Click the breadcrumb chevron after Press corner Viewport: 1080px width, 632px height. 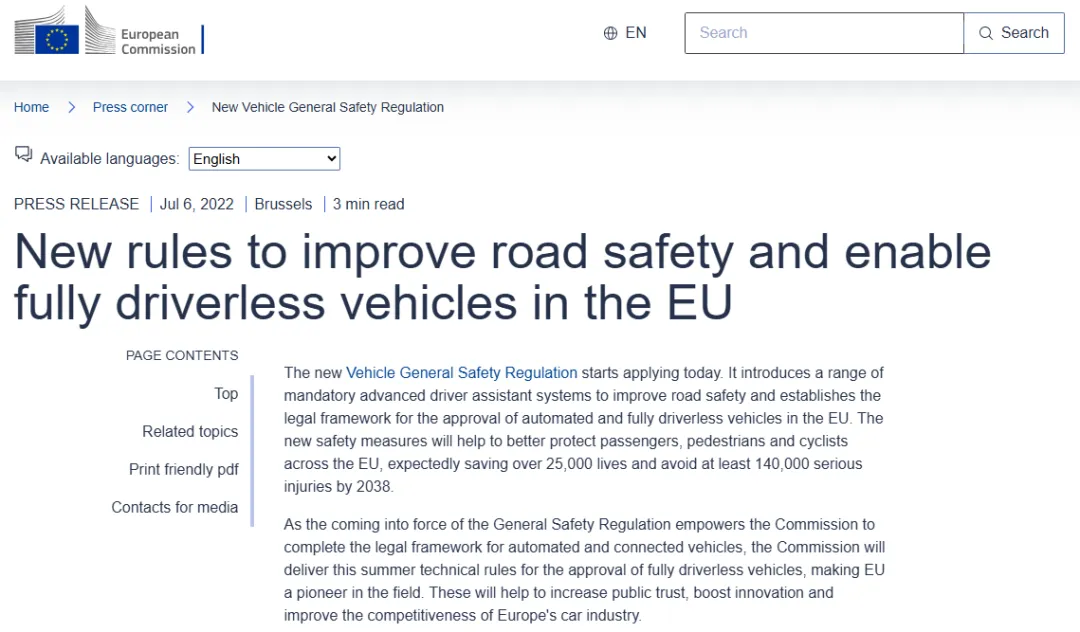tap(190, 107)
